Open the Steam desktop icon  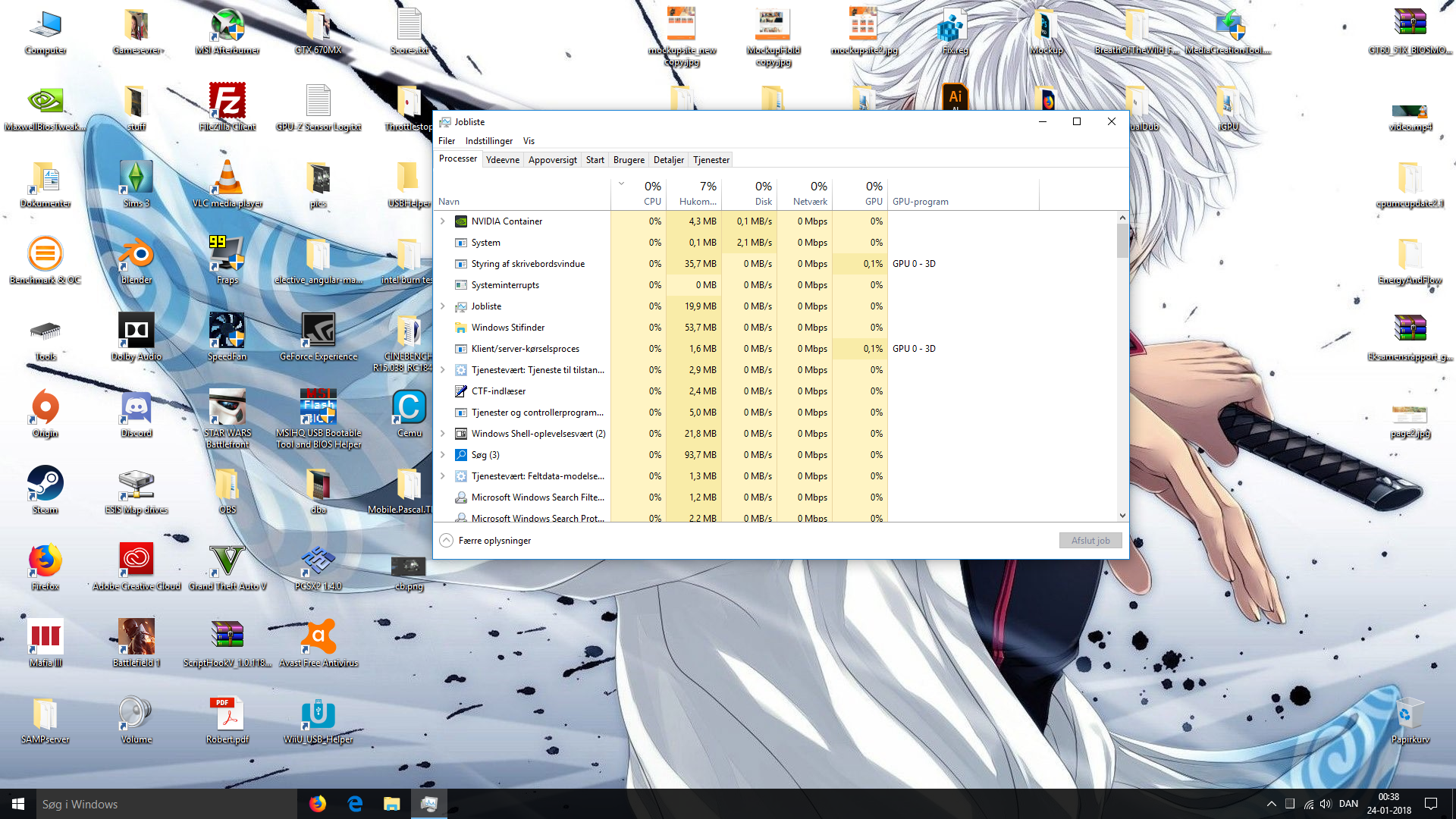pyautogui.click(x=45, y=491)
